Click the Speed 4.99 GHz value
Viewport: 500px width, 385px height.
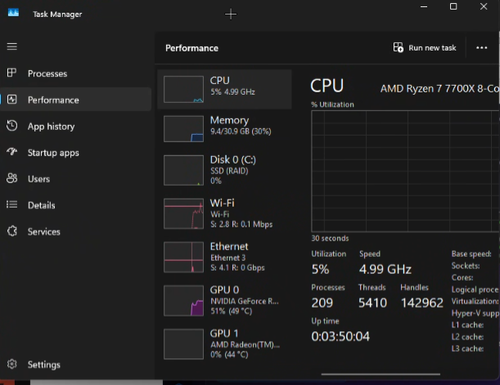pos(385,269)
